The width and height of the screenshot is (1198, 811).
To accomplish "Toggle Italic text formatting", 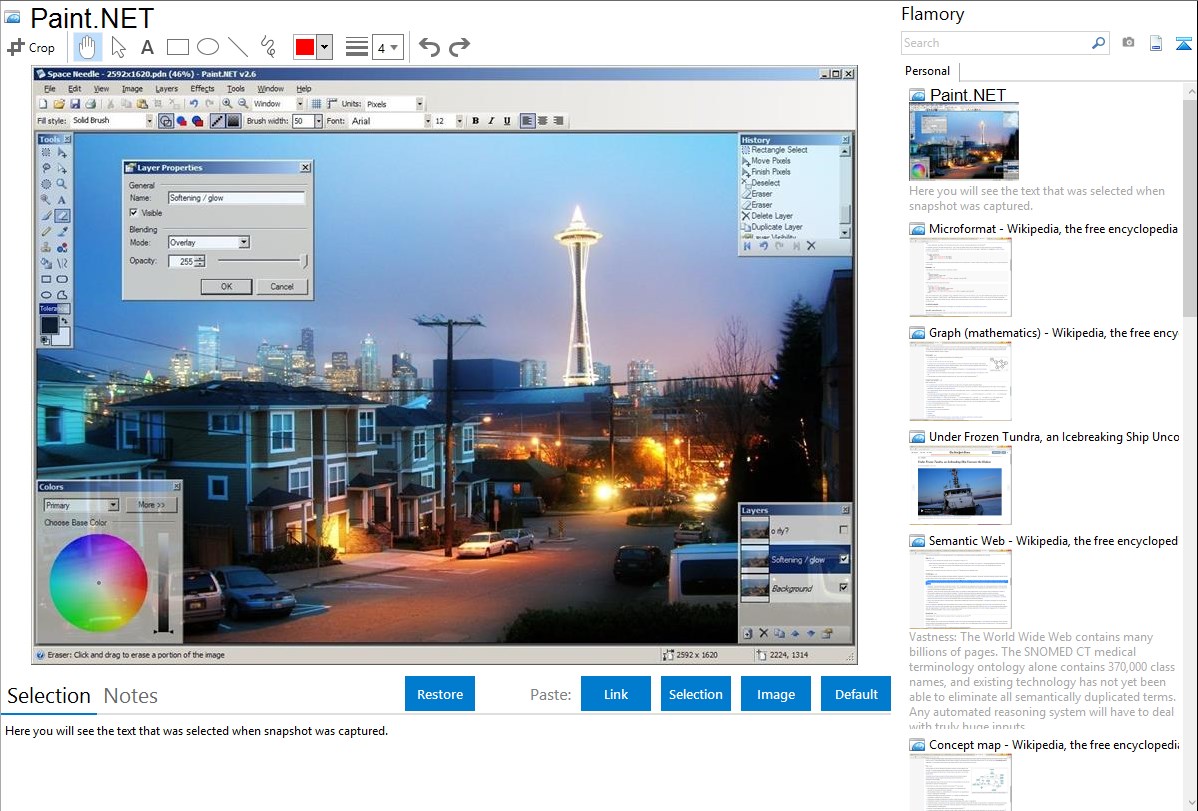I will (491, 121).
